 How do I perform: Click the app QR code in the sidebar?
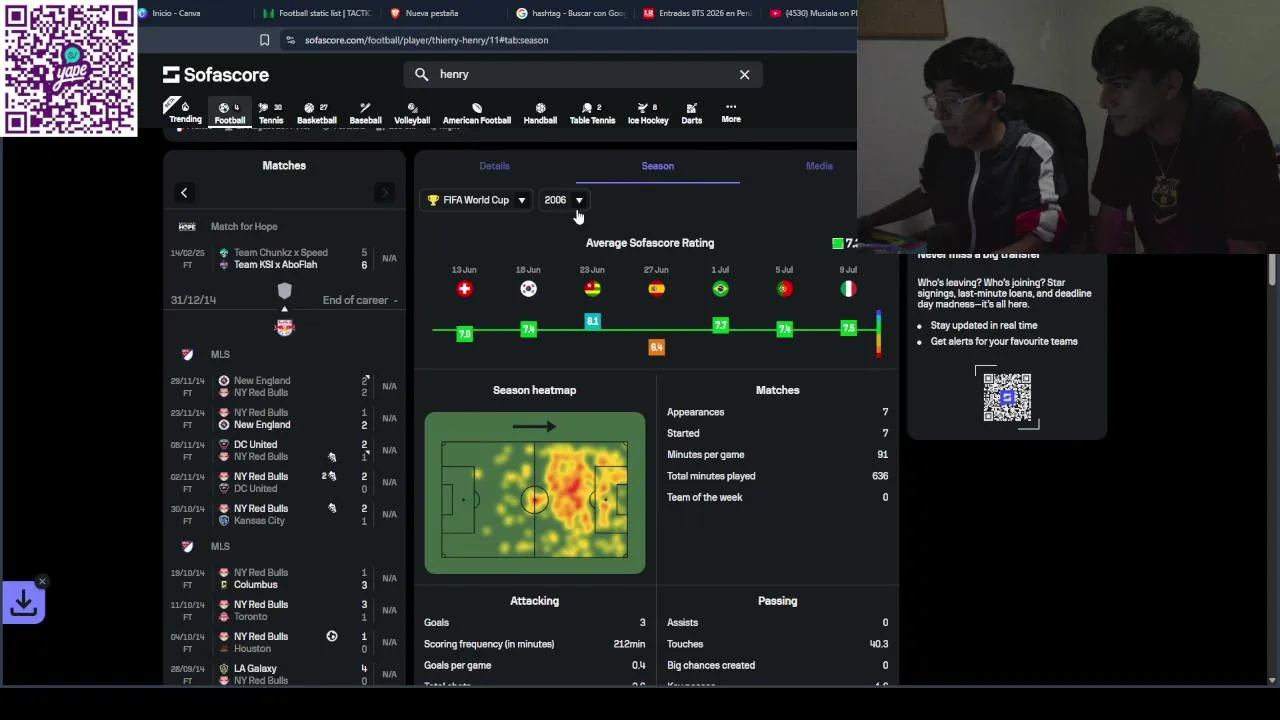click(1007, 397)
